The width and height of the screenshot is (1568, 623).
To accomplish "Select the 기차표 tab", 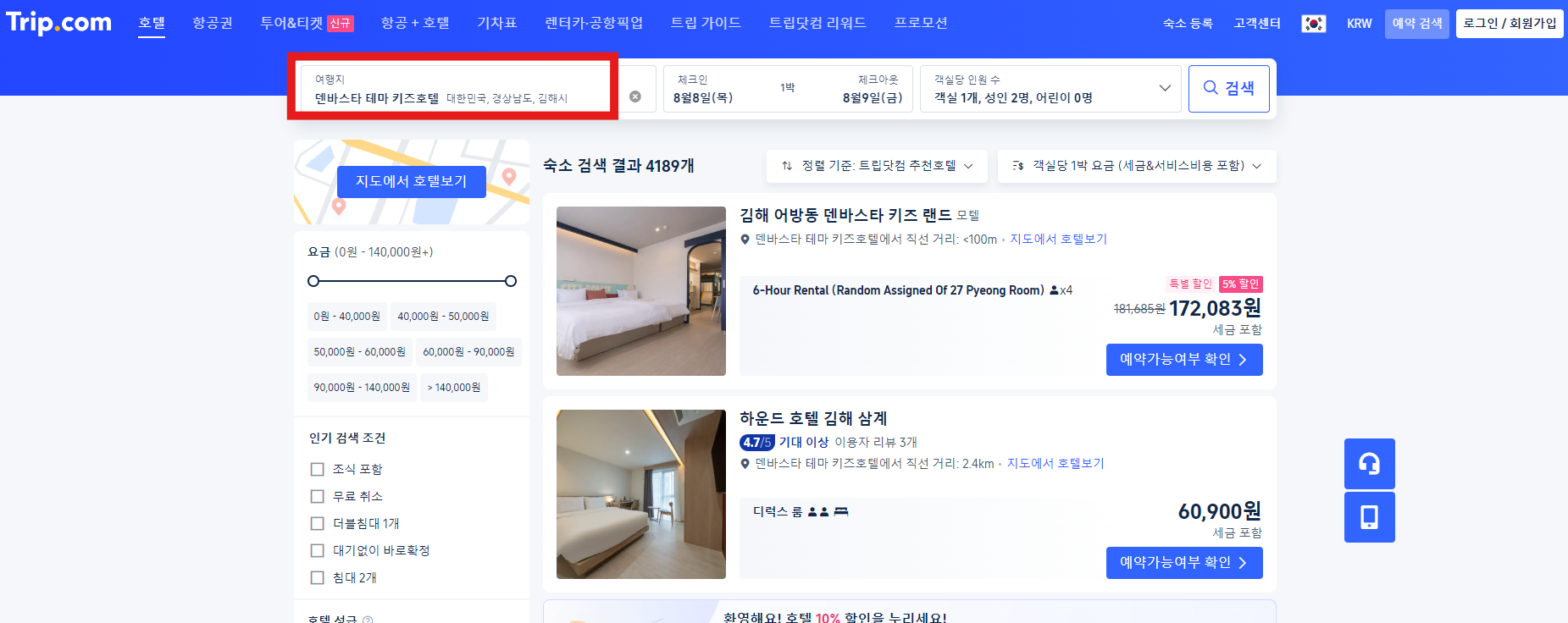I will (497, 23).
